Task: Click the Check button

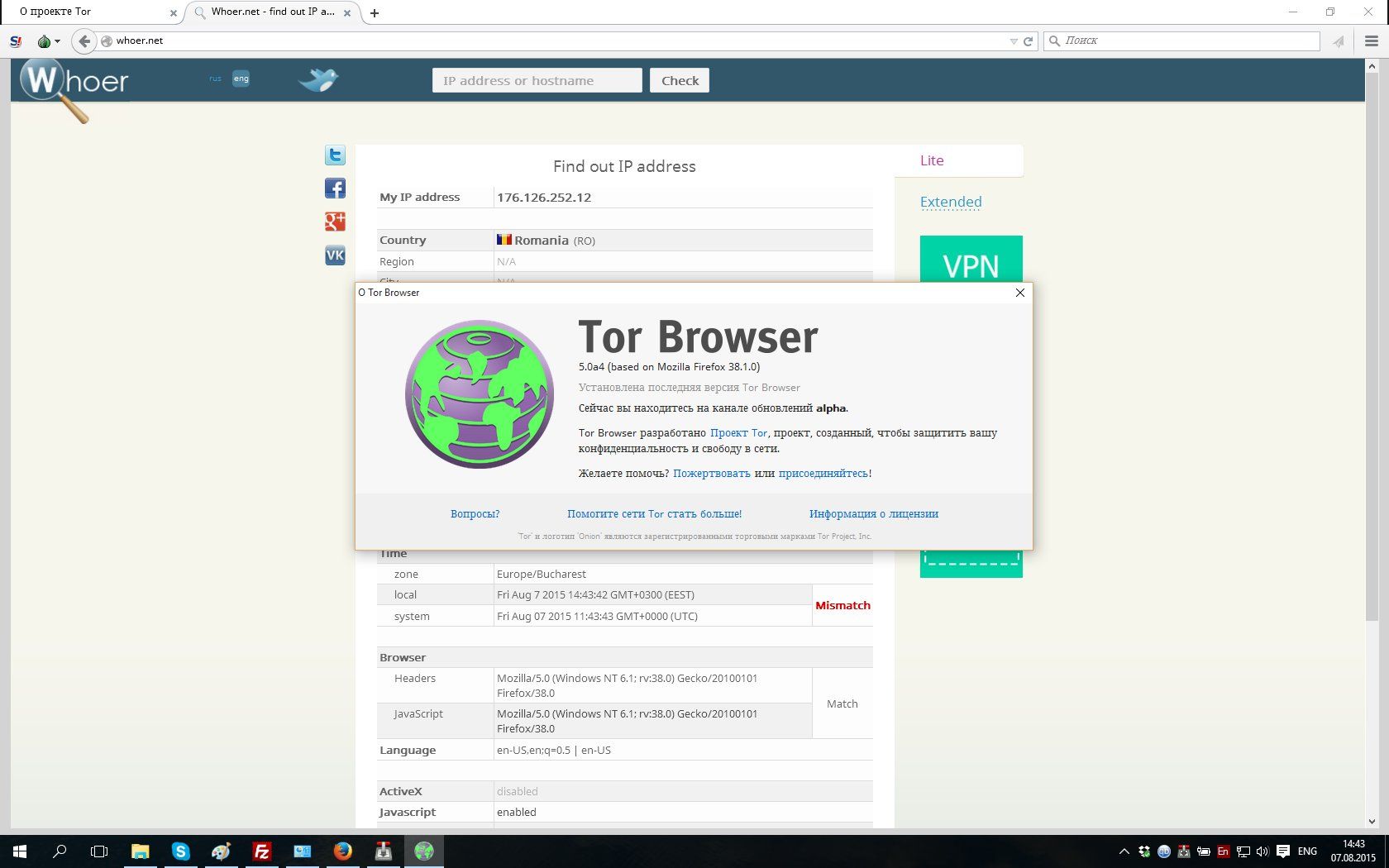Action: (680, 80)
